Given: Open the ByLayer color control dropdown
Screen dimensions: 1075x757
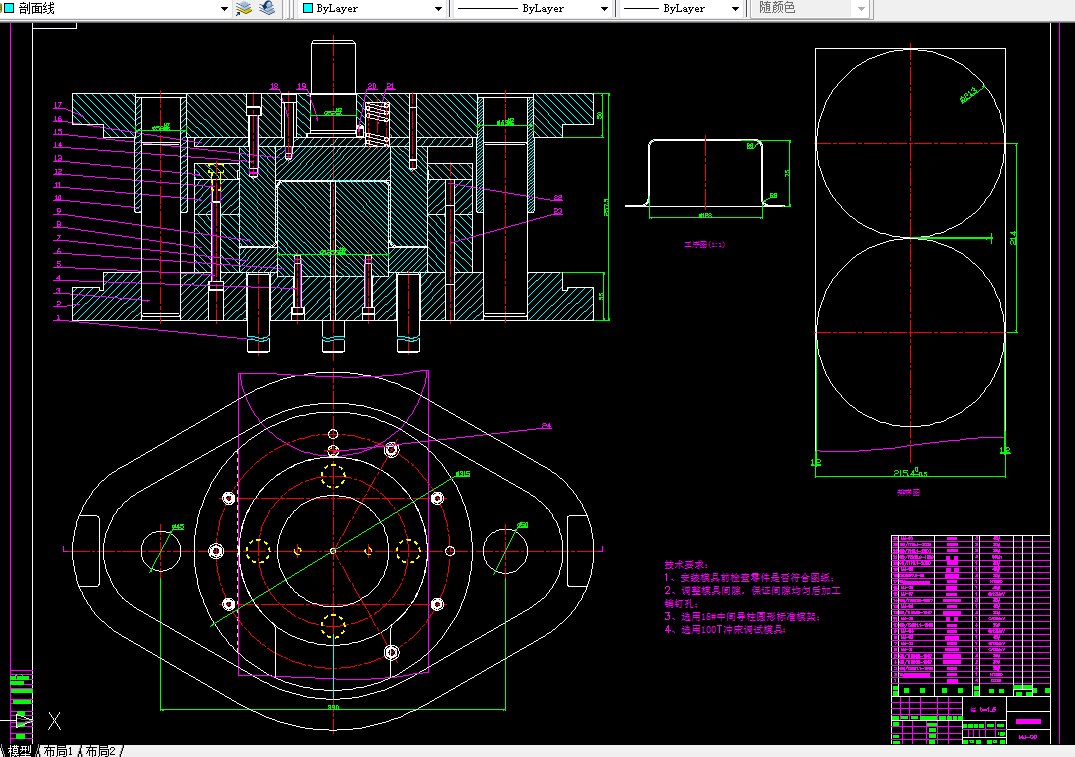Looking at the screenshot, I should tap(439, 9).
